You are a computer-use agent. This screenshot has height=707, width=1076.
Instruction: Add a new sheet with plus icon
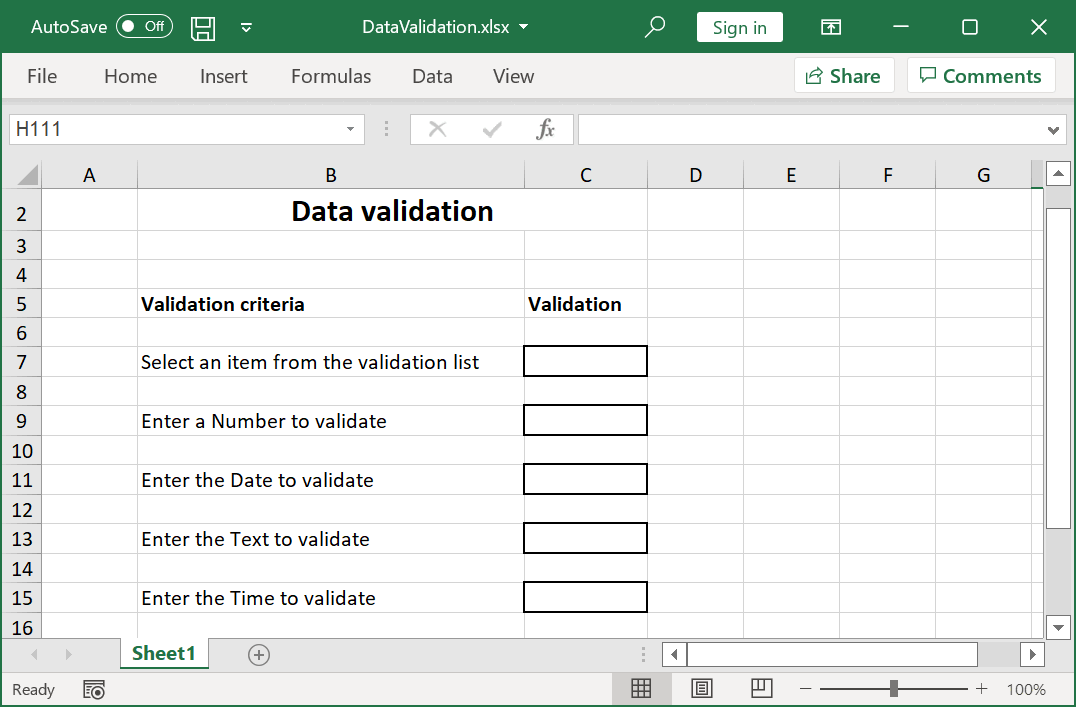click(259, 654)
